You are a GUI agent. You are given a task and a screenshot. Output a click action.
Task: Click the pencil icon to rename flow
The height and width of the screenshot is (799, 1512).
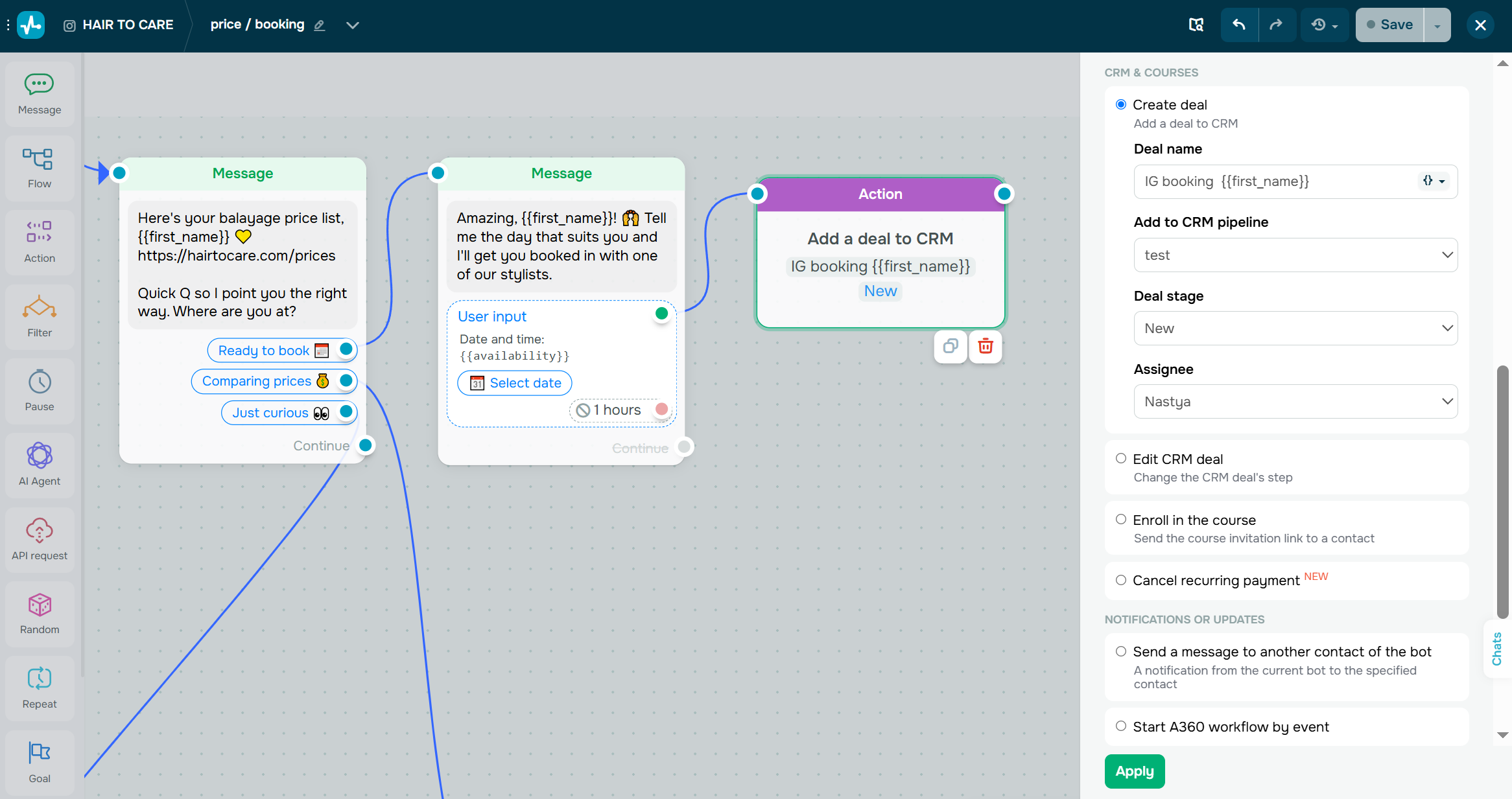pos(319,25)
